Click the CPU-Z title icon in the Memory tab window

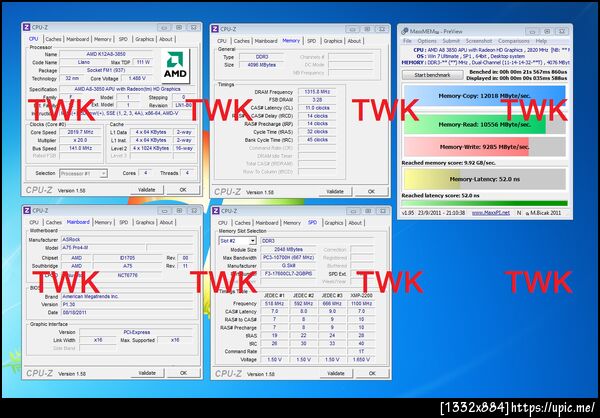[215, 29]
